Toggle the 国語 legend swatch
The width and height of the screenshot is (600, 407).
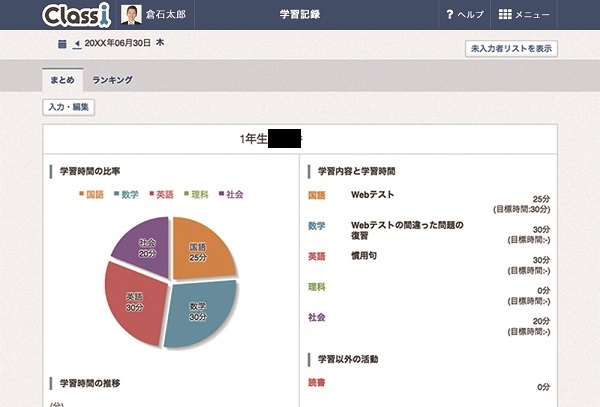pos(81,194)
